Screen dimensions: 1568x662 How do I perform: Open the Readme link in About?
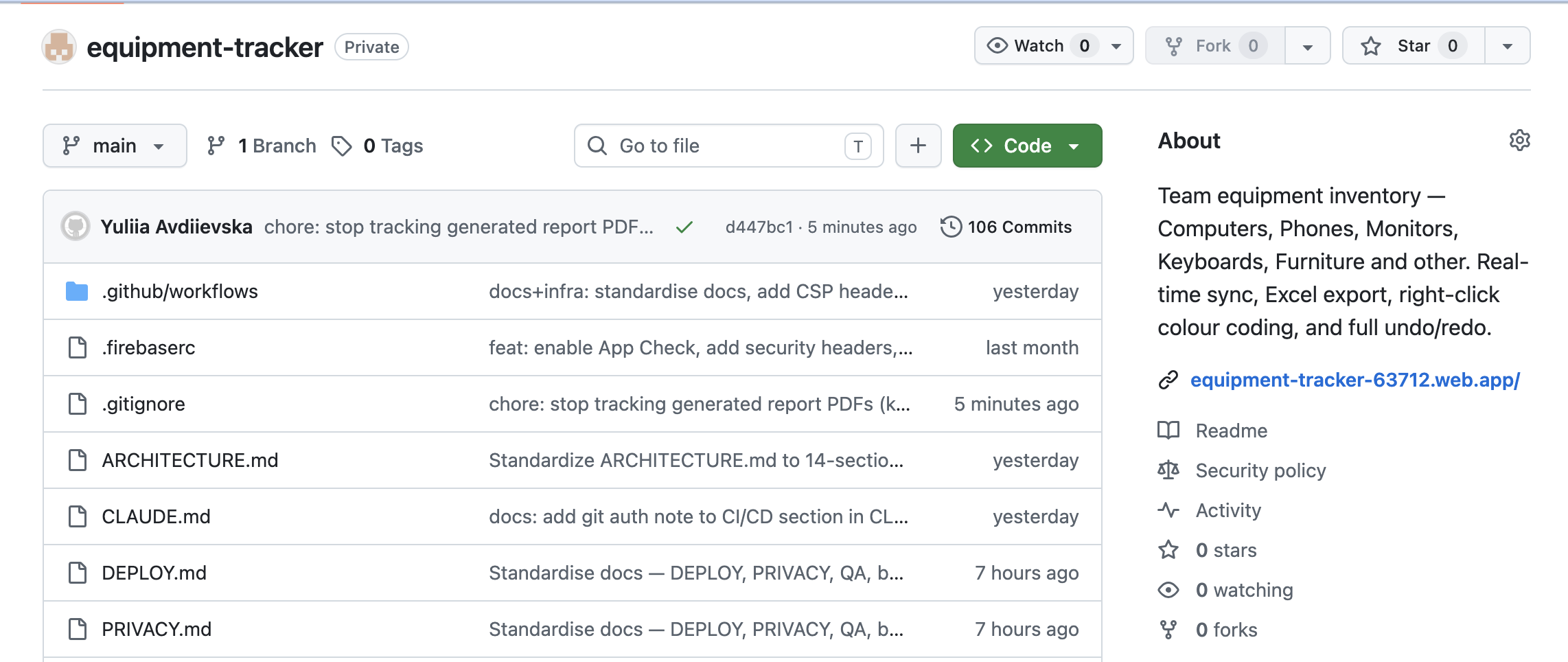[1232, 431]
